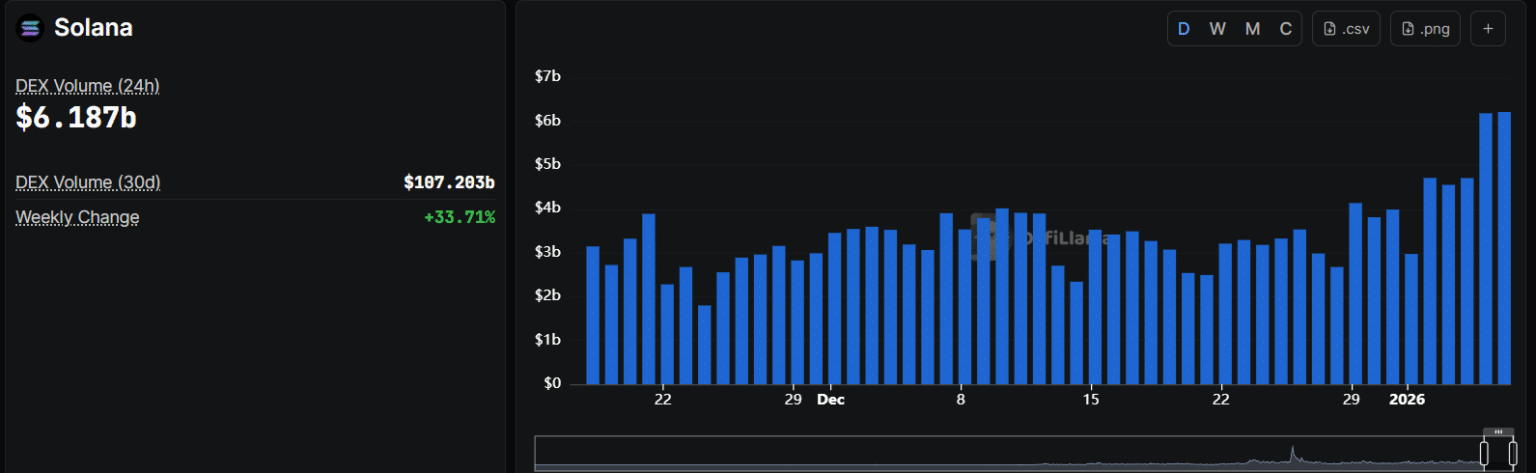
Task: Click the last, rightmost bar in chart
Action: (x=1504, y=248)
